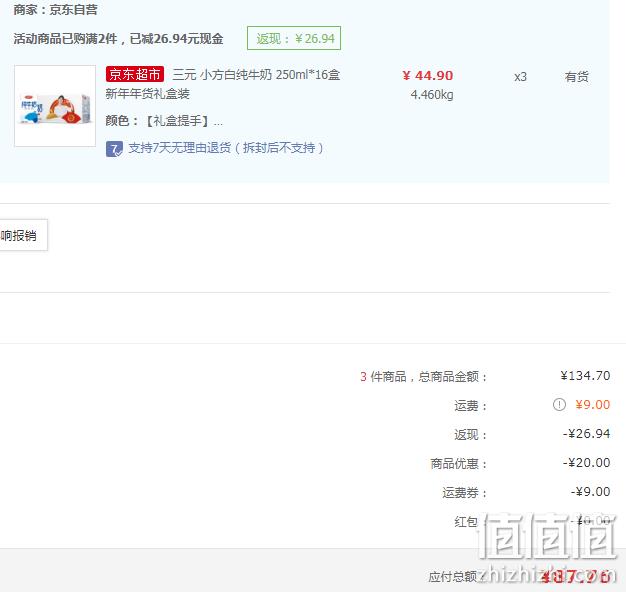Select the label 3 件商品，总商品金额

click(x=423, y=376)
